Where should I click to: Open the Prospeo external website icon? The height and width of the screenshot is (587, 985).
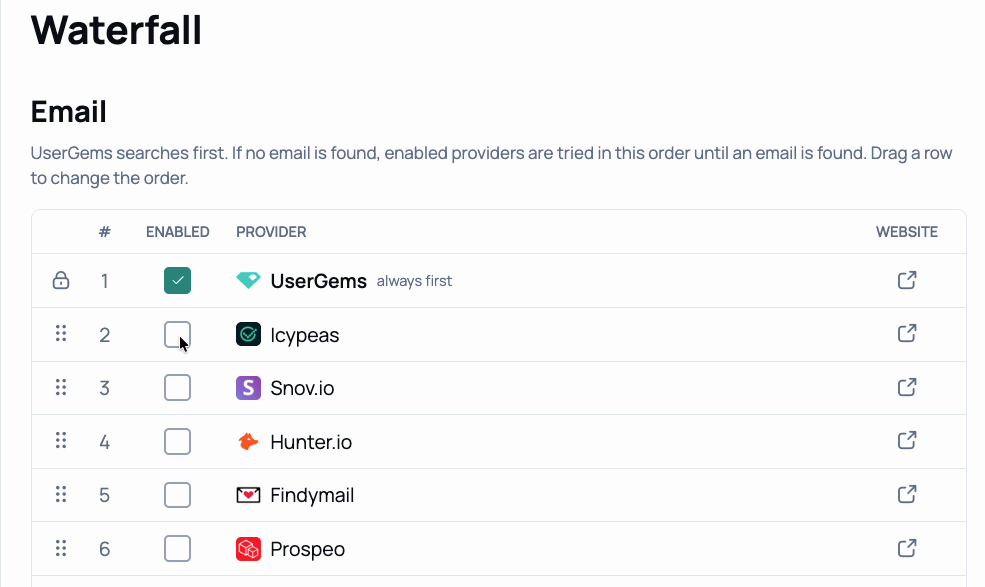click(x=906, y=549)
